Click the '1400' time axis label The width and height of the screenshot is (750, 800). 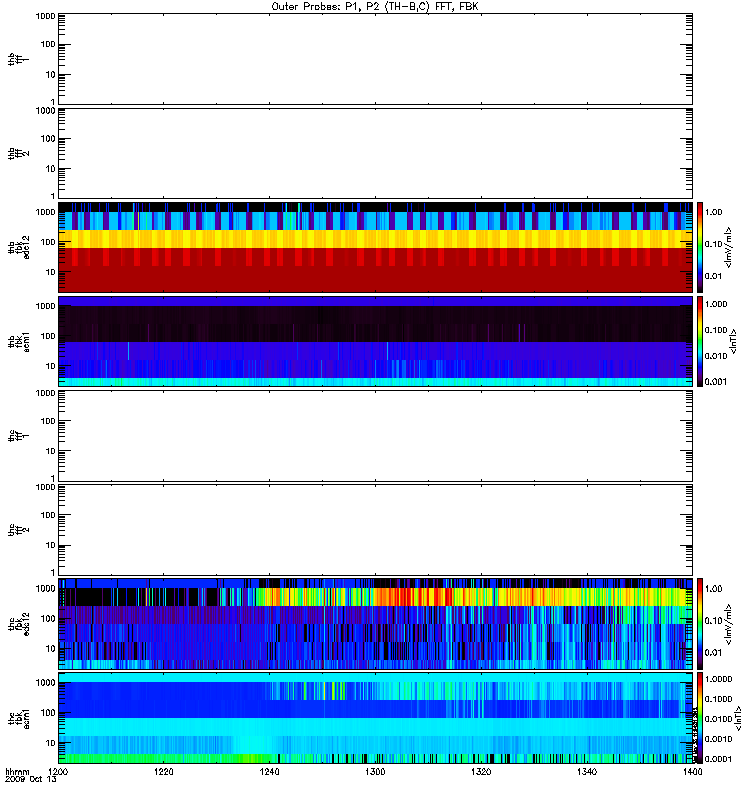pos(692,772)
